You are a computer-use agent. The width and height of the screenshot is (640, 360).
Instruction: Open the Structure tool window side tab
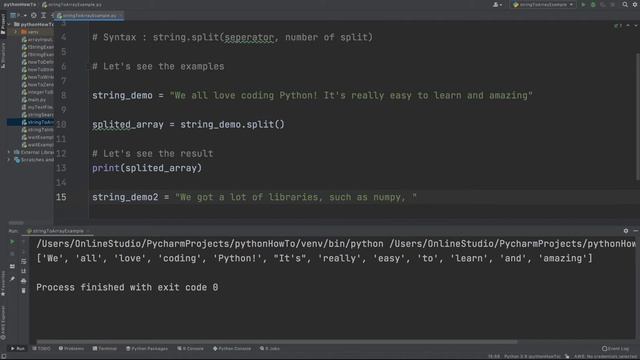coord(3,56)
